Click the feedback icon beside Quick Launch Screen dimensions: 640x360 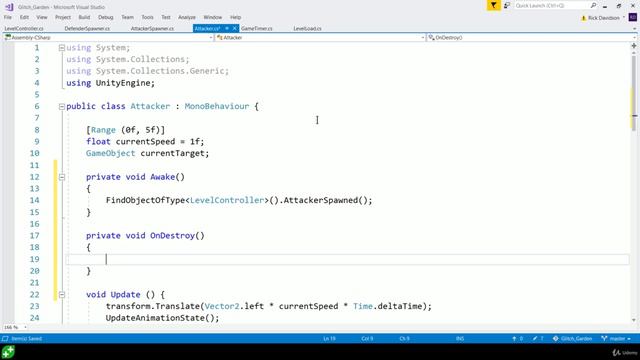click(507, 5)
